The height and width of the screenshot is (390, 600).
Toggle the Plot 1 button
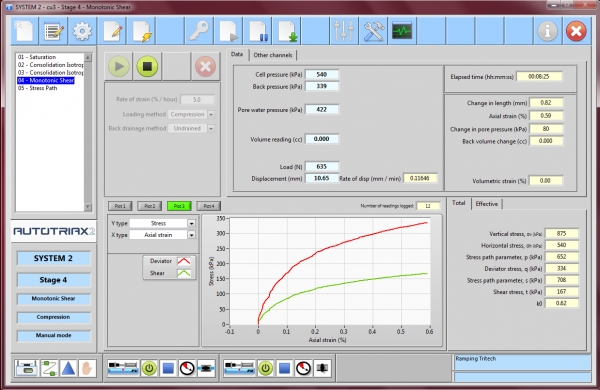pos(120,206)
